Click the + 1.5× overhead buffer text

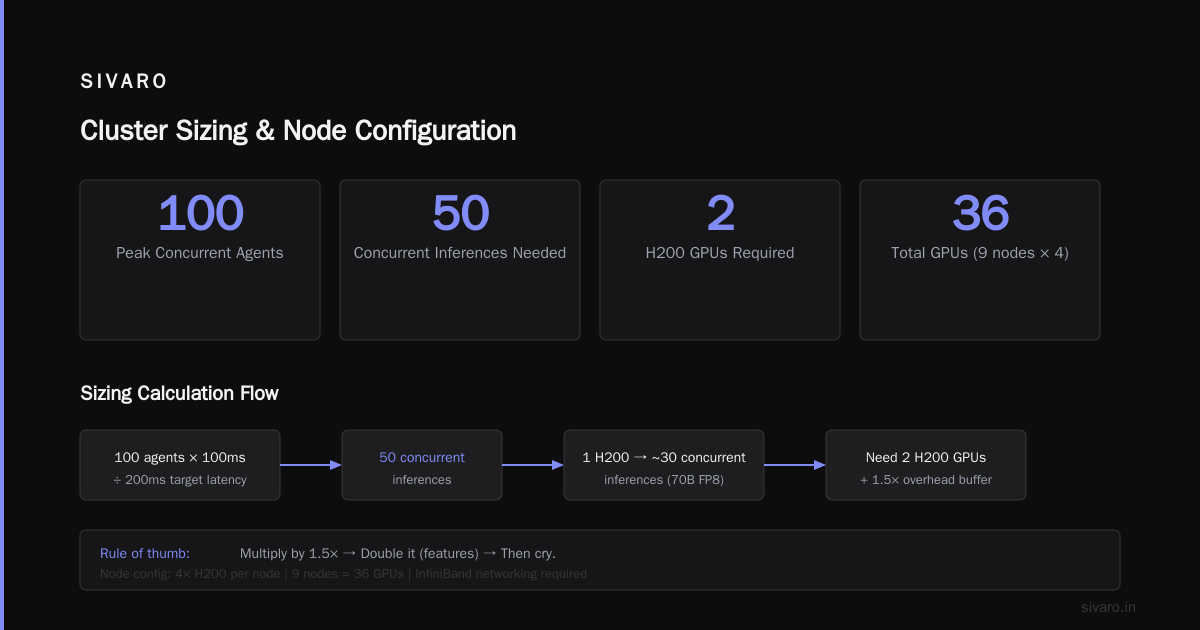[926, 479]
